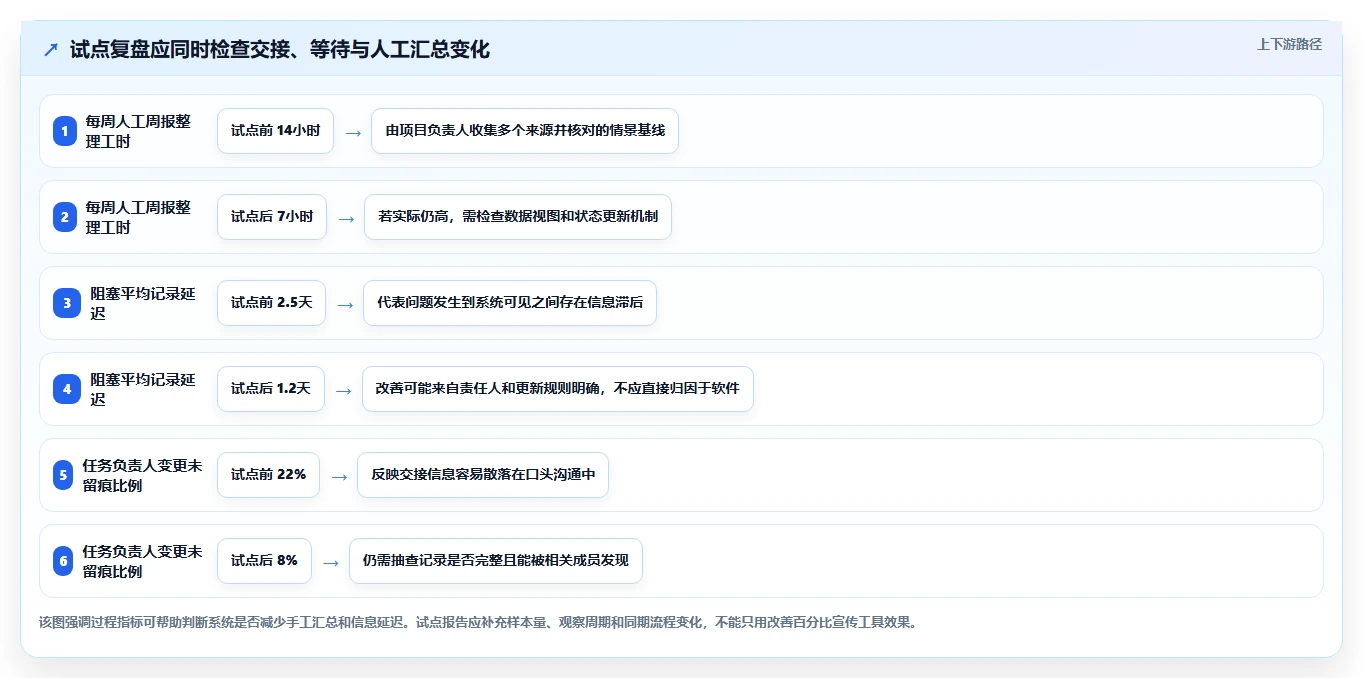Click 每周人工周报整理工时 label in row 2
1363x678 pixels.
click(x=138, y=217)
